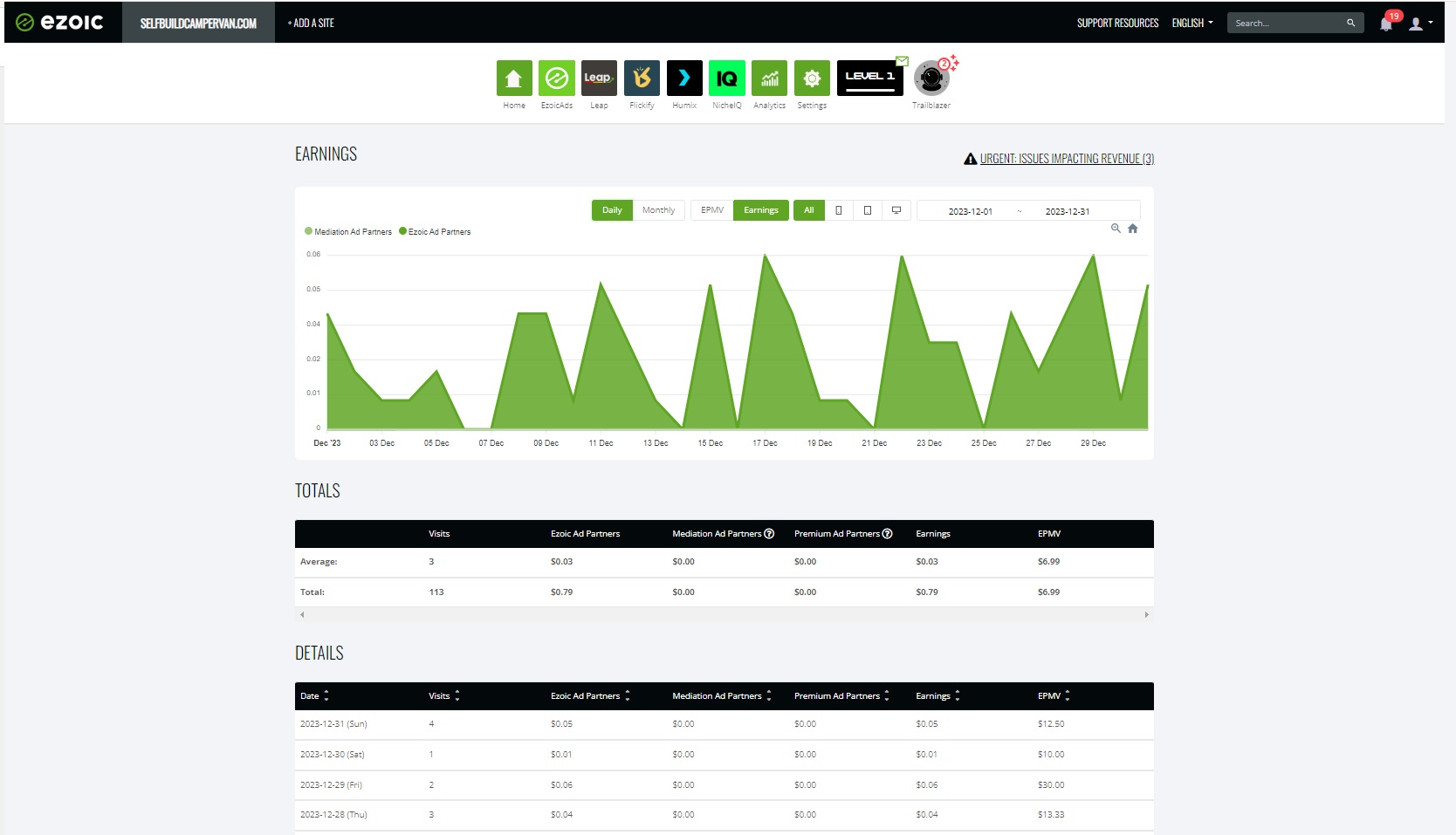Select the 2023-12-31 (Sun) row date

point(333,724)
